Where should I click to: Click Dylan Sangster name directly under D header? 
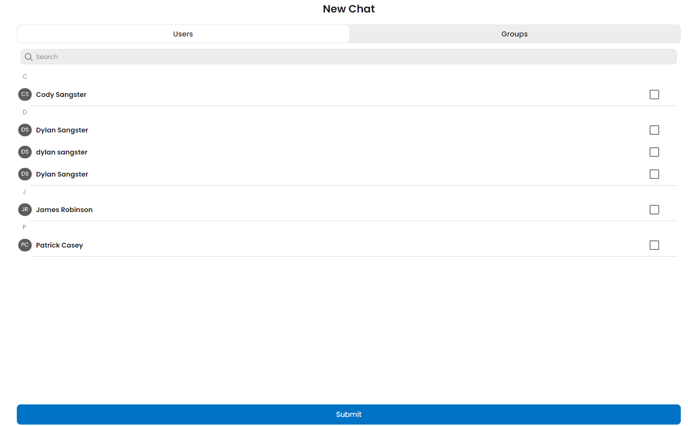click(62, 130)
